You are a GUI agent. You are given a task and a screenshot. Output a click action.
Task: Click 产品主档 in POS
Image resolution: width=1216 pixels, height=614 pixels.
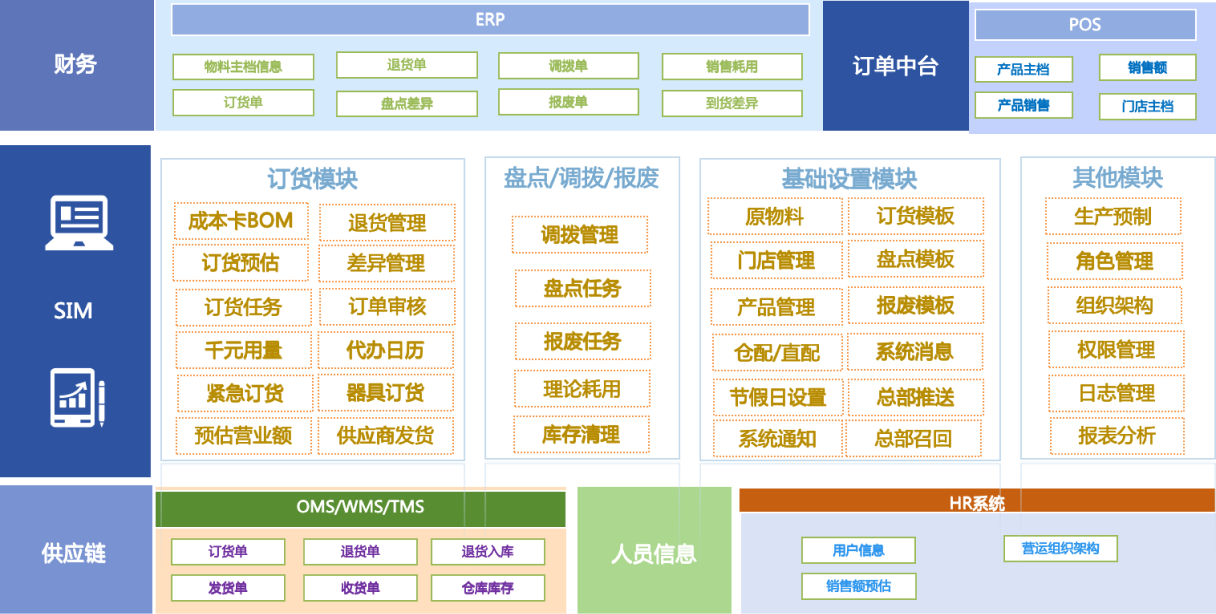[x=1024, y=69]
